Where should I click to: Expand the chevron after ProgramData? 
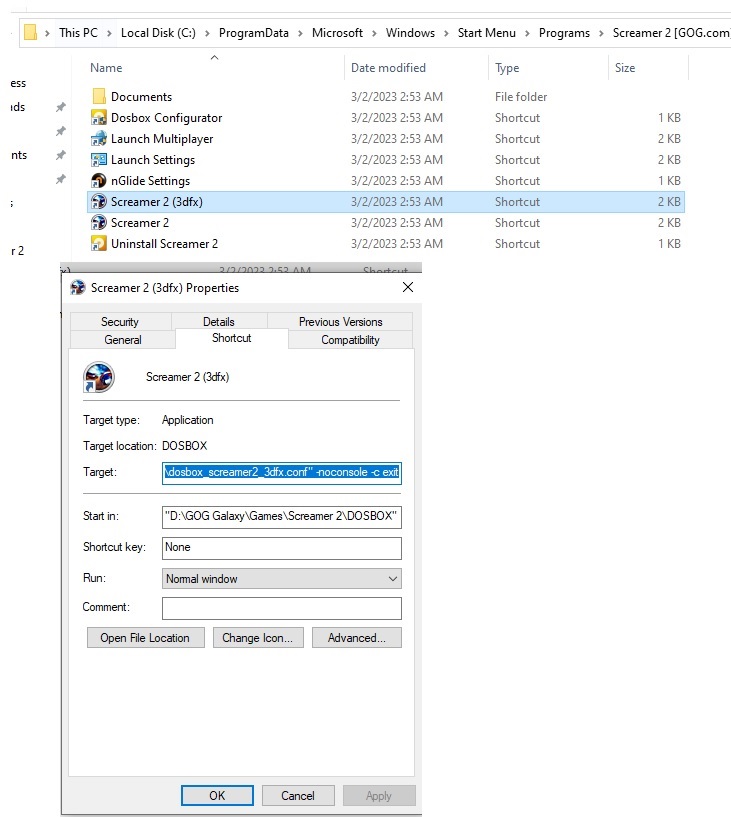pos(301,33)
